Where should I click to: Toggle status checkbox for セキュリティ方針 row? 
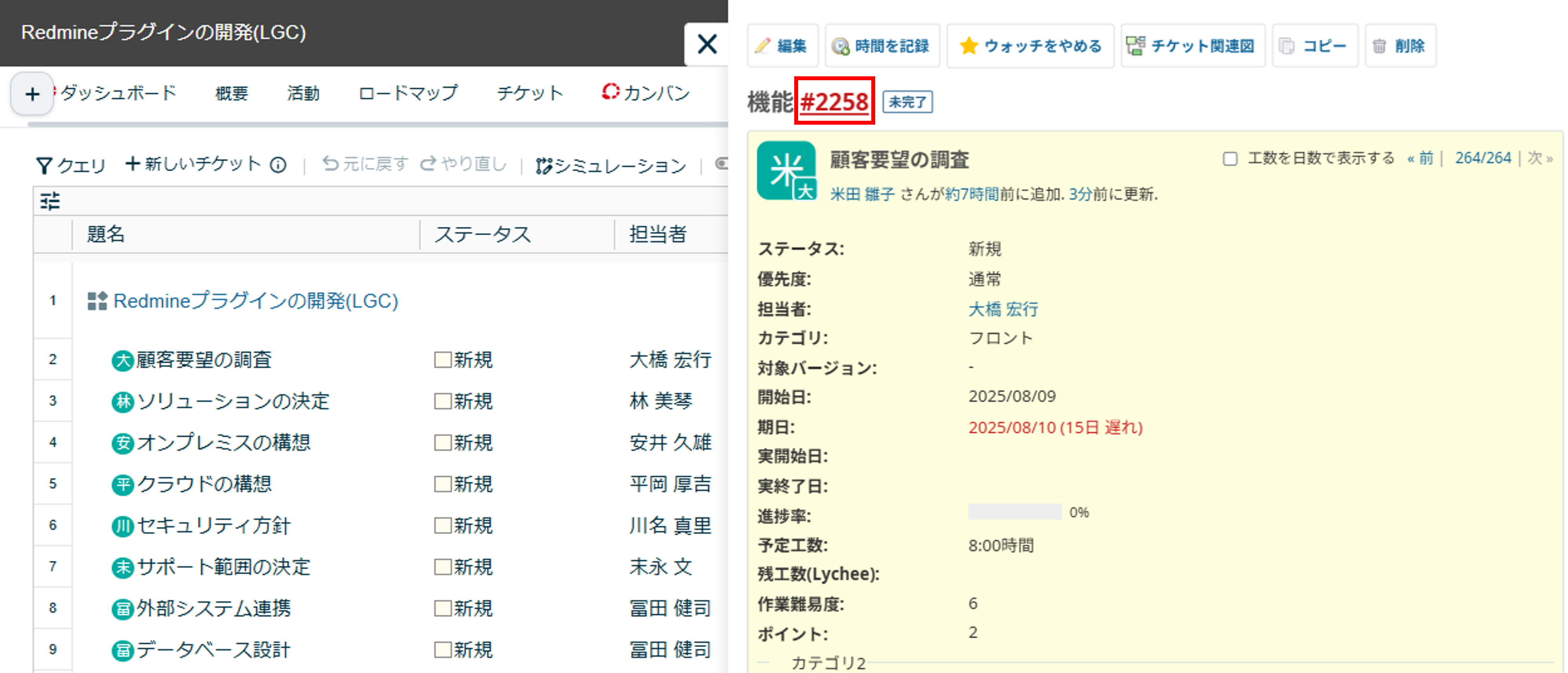[442, 525]
